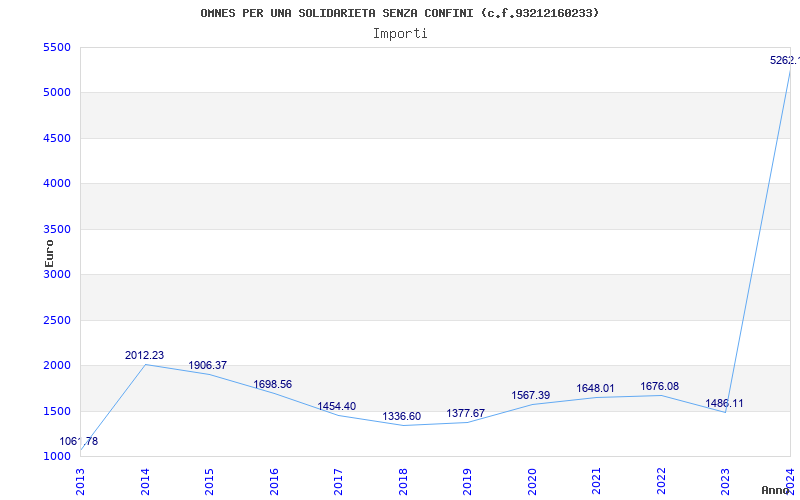
Task: Click x-axis year 2020
Action: click(532, 481)
